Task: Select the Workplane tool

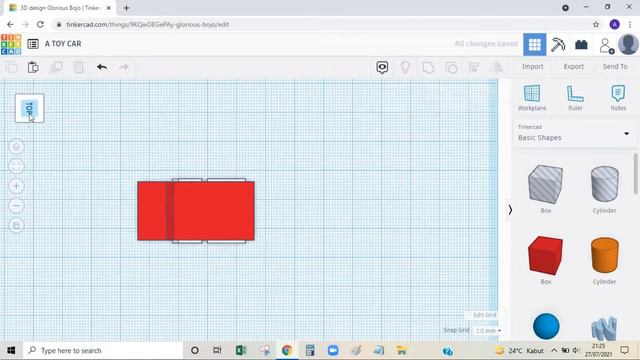Action: click(532, 98)
